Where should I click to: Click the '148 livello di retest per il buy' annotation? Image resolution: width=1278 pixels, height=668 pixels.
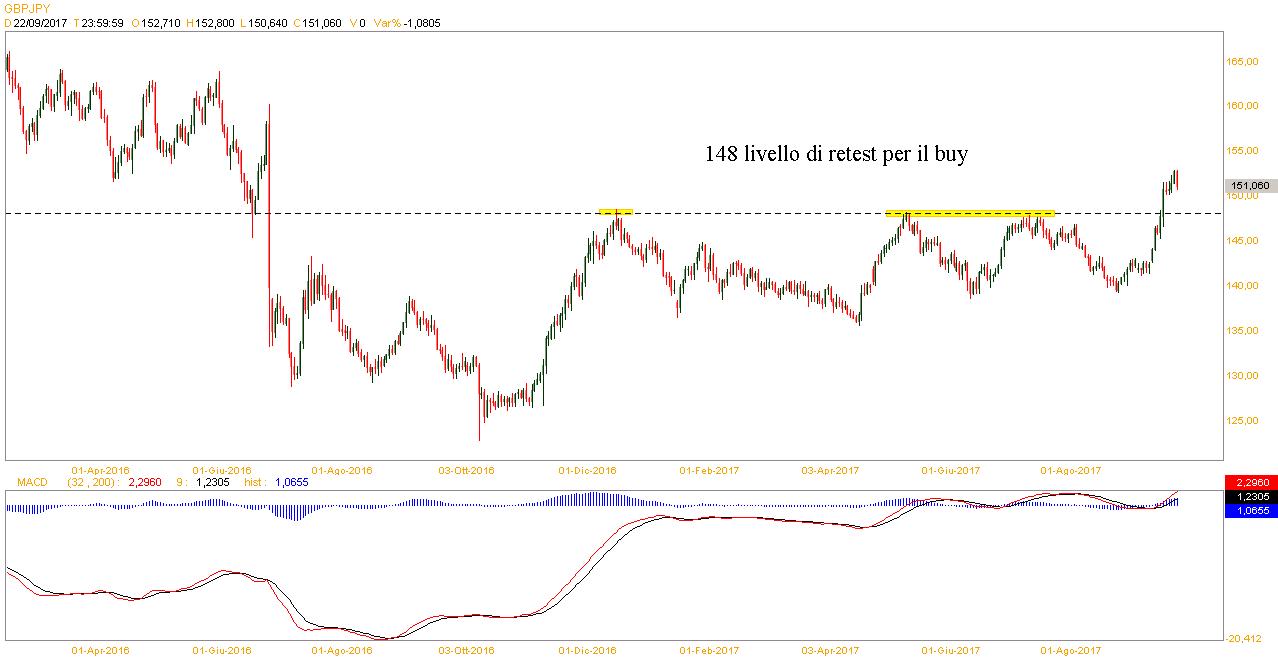point(836,155)
